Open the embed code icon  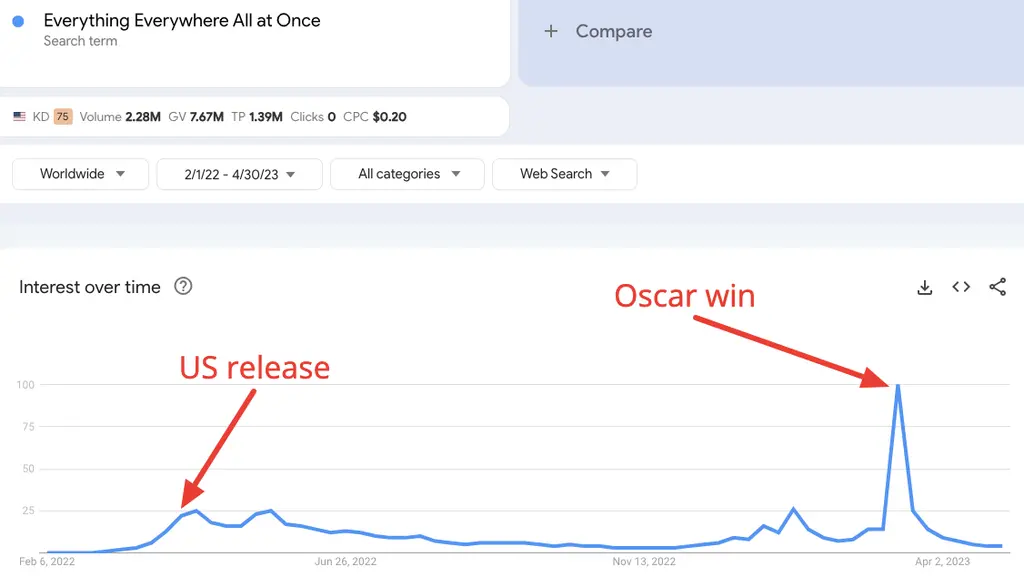click(961, 287)
